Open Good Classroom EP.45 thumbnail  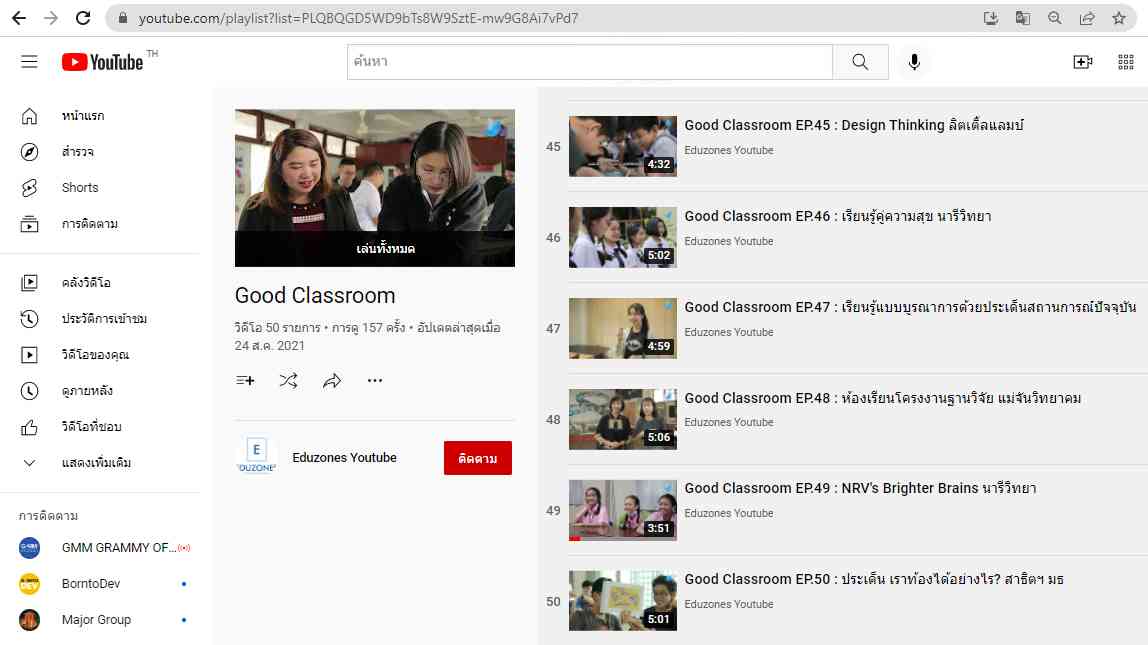coord(622,146)
